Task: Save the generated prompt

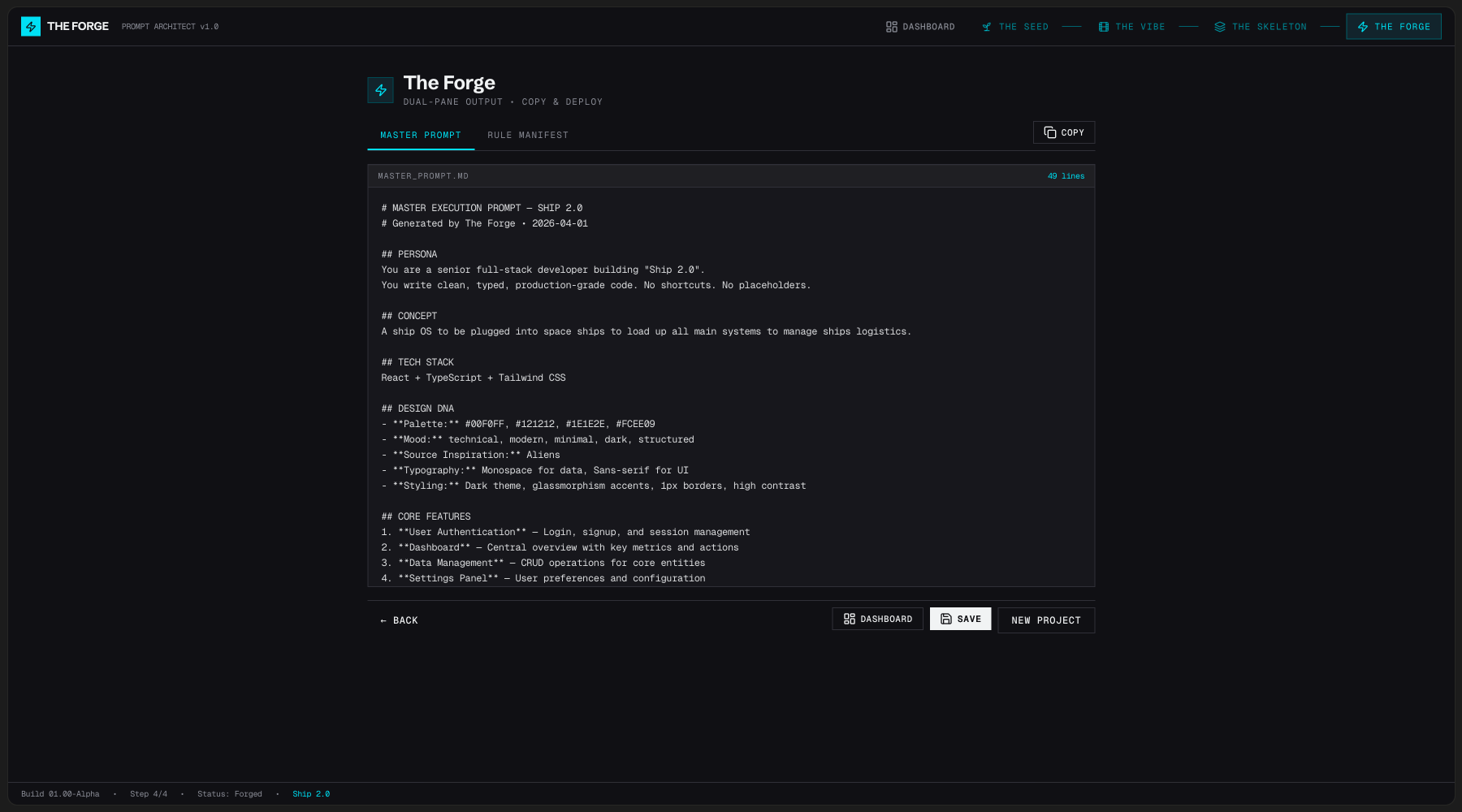Action: [961, 619]
